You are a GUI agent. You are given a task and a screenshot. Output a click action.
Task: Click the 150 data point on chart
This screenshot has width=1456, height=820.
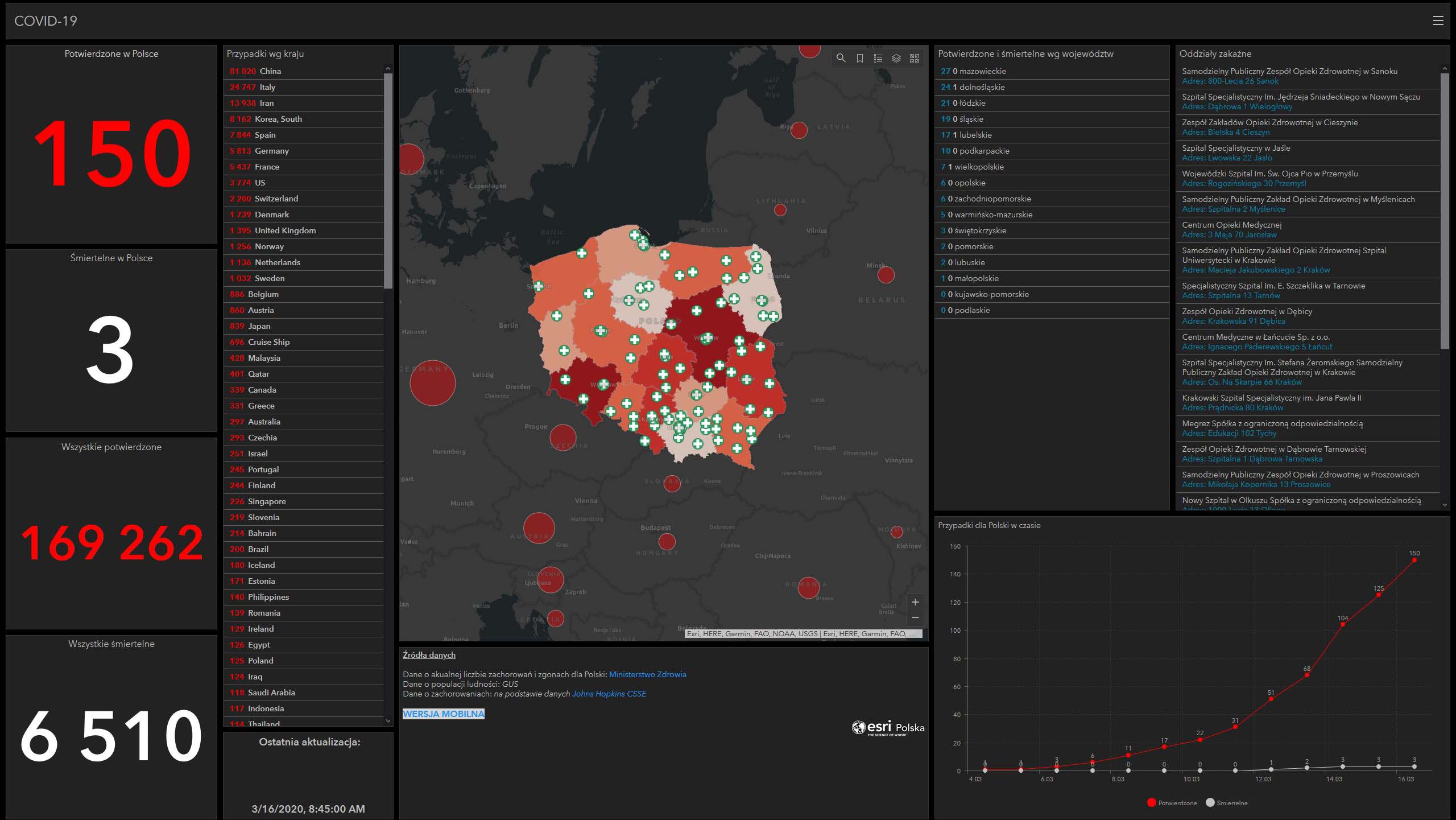(x=1414, y=560)
